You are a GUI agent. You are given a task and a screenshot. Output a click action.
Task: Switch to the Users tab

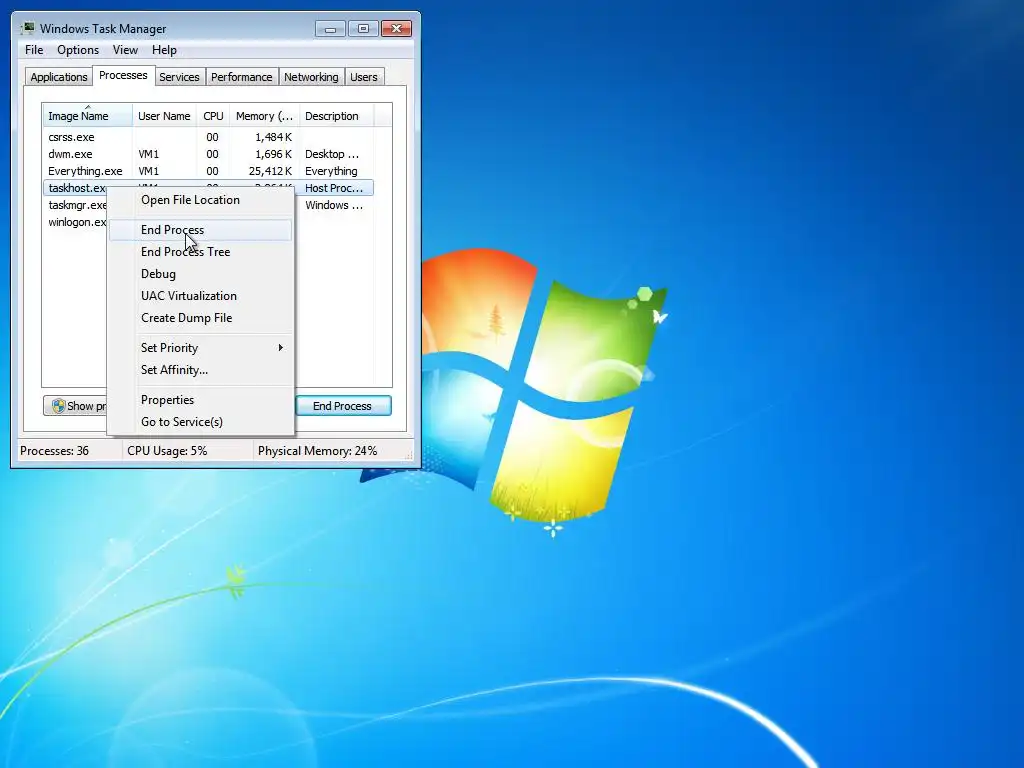click(x=363, y=77)
